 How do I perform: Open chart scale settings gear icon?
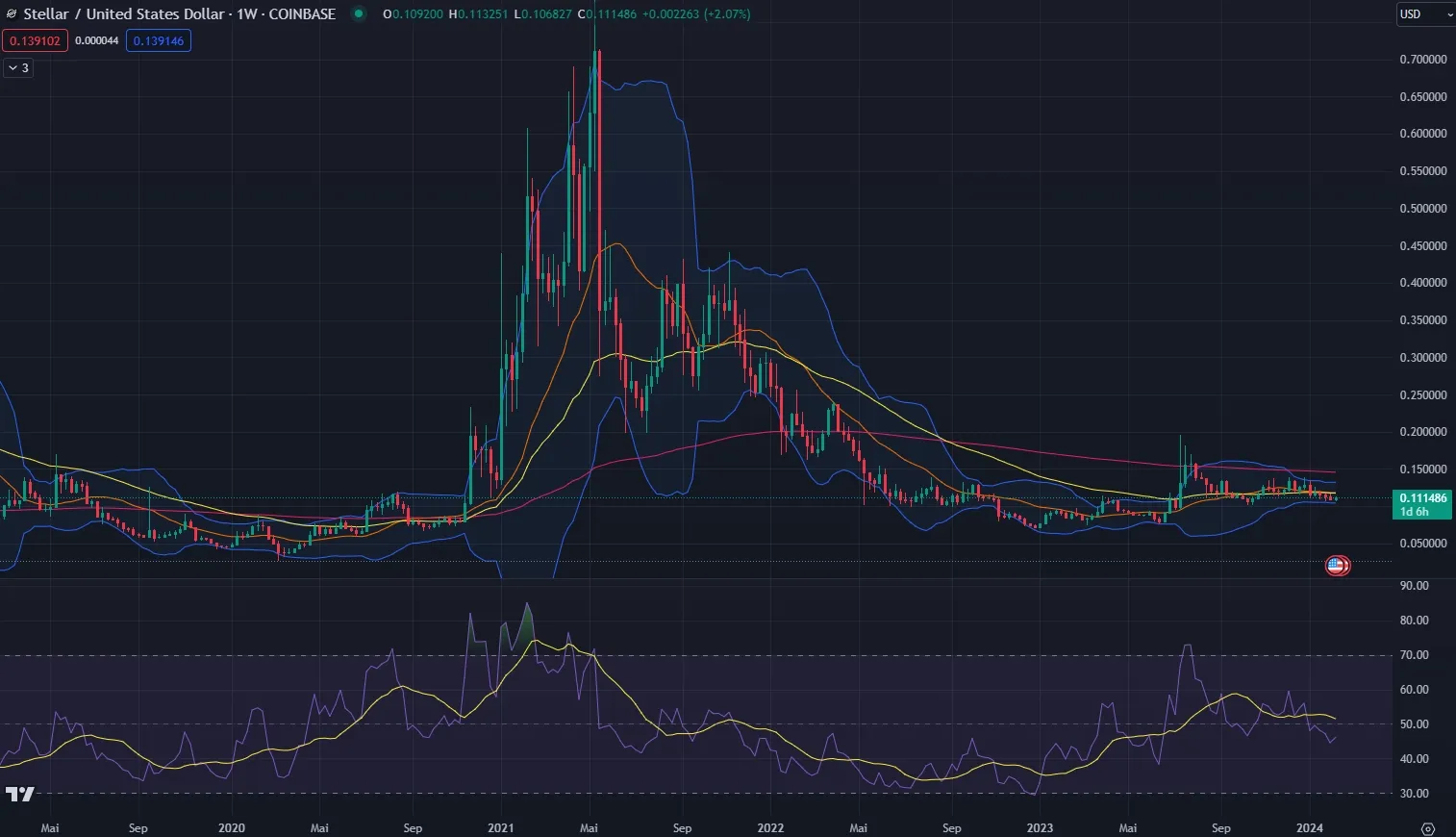pos(1428,828)
